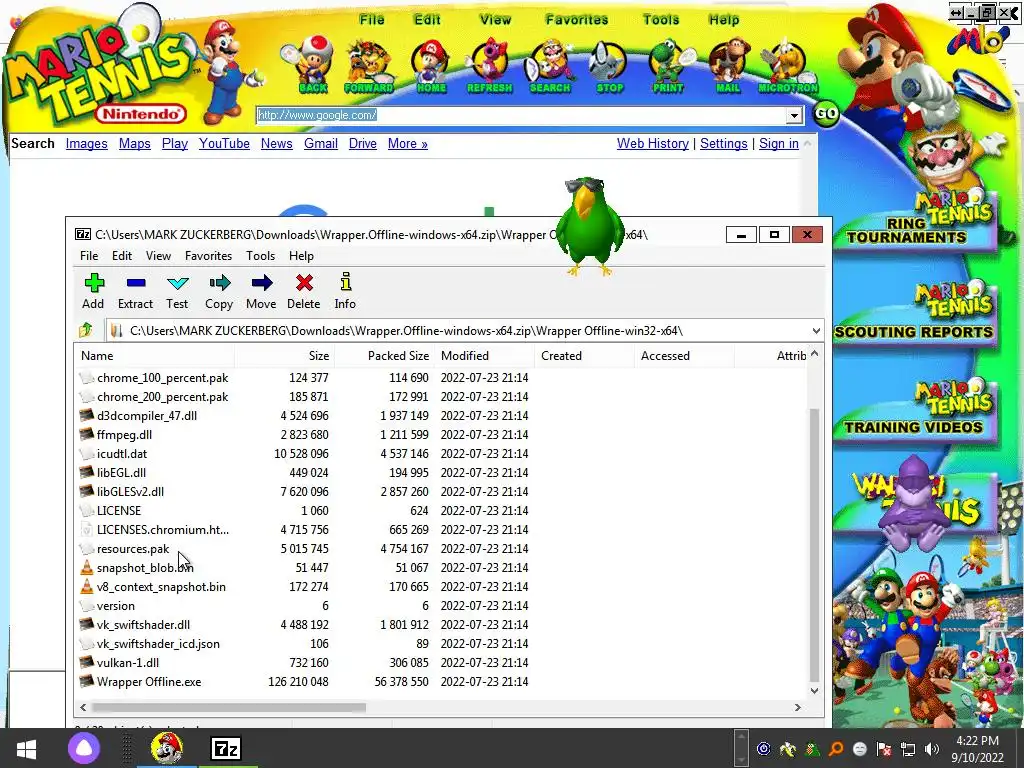Screen dimensions: 1024x768
Task: Click the Extract toolbar icon in 7-Zip
Action: click(135, 283)
